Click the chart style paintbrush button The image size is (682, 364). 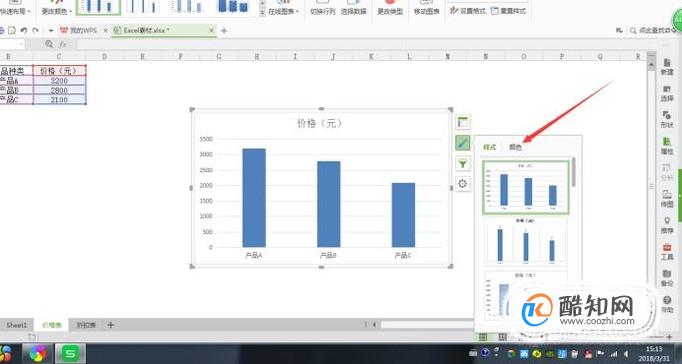pyautogui.click(x=463, y=143)
